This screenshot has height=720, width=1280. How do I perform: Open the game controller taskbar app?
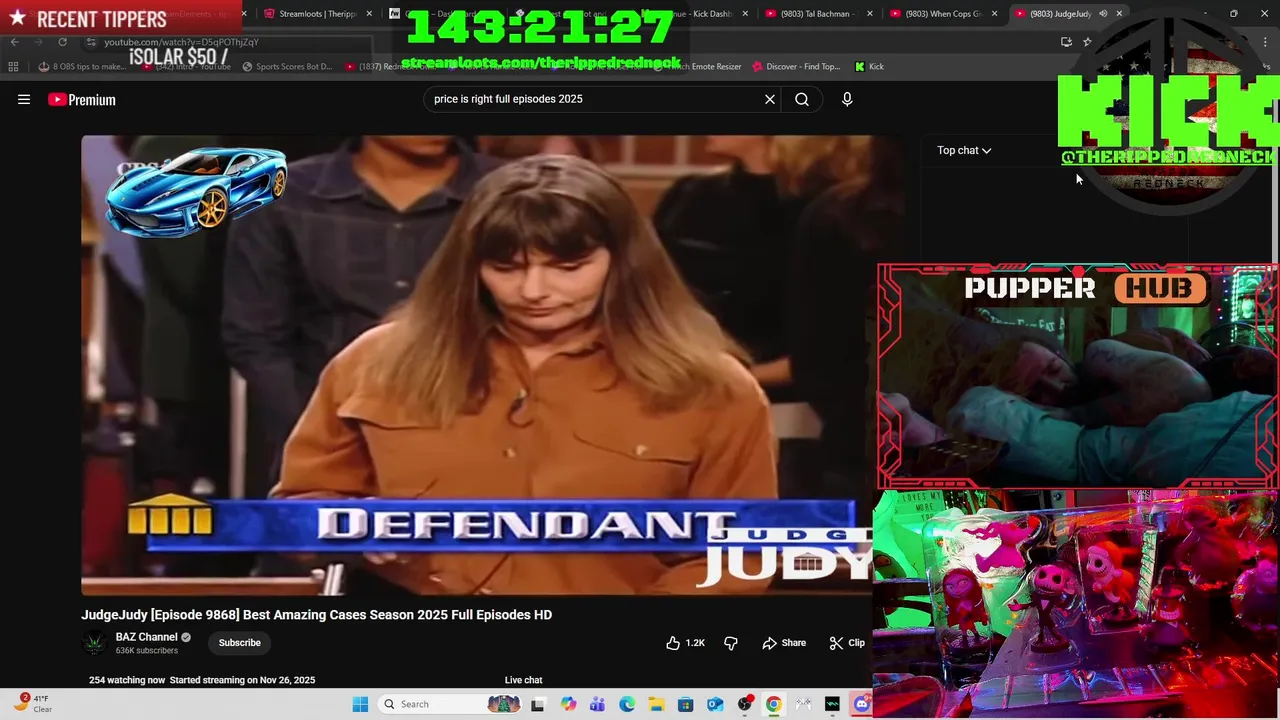click(x=803, y=704)
